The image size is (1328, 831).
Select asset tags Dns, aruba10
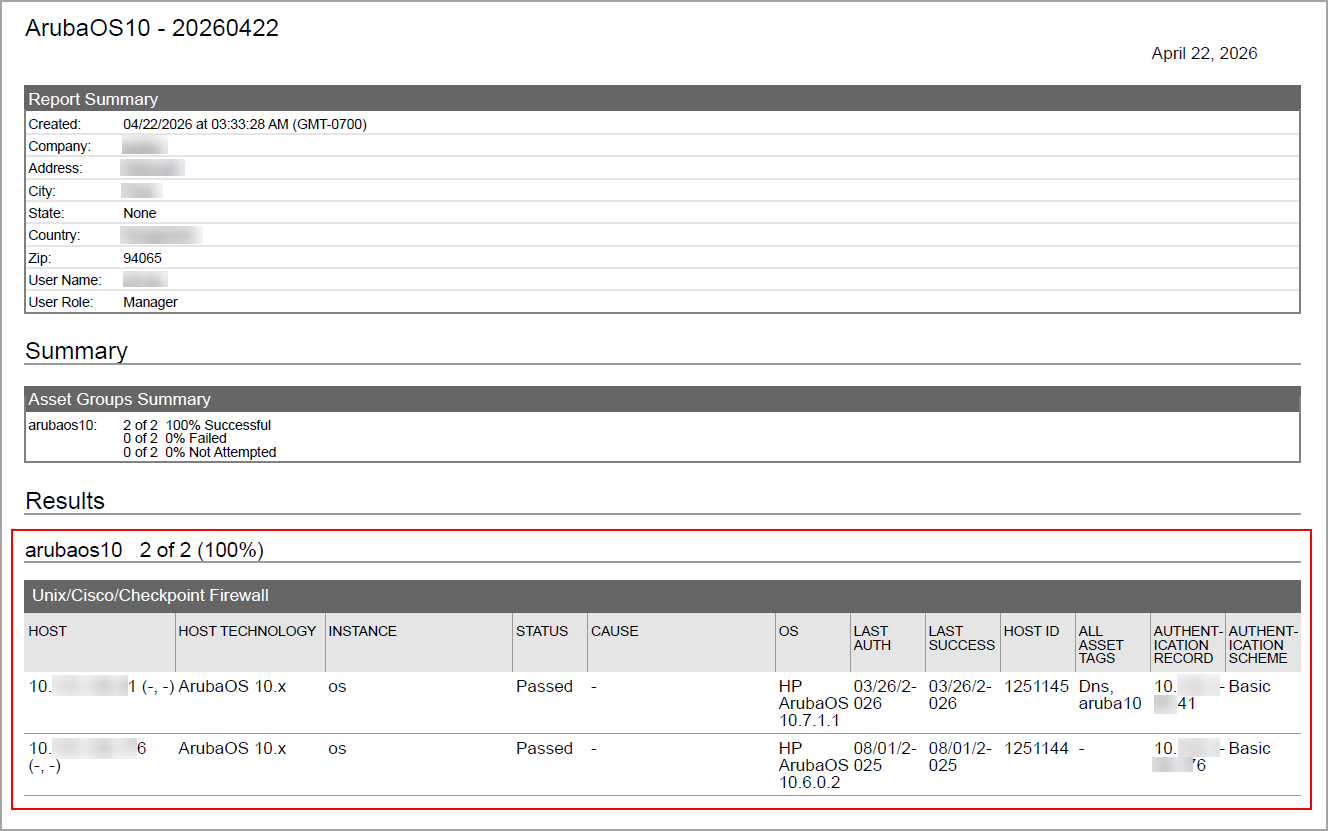point(1110,695)
